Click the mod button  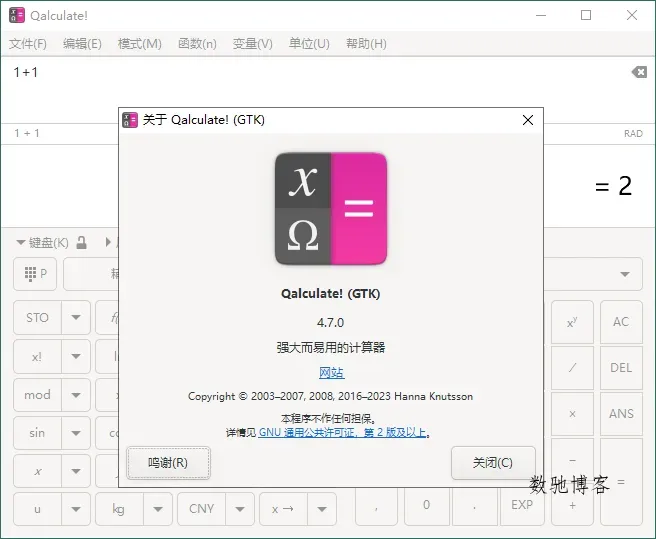[x=38, y=395]
